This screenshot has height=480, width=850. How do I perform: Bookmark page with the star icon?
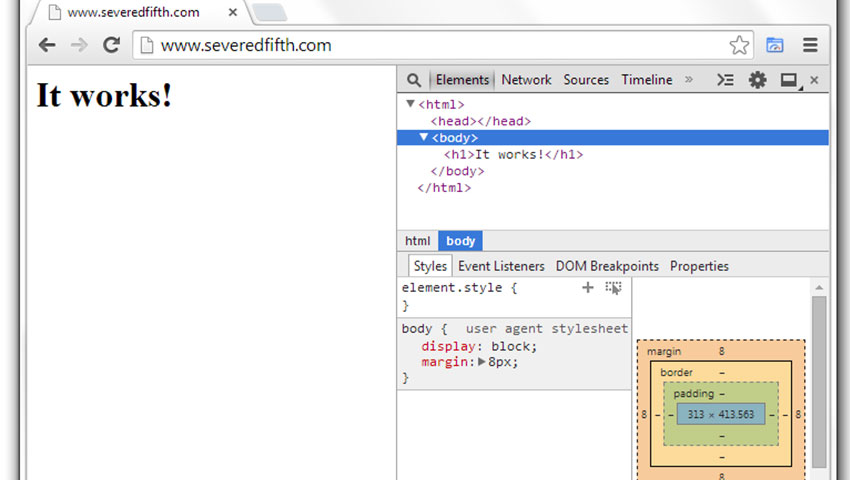(739, 45)
